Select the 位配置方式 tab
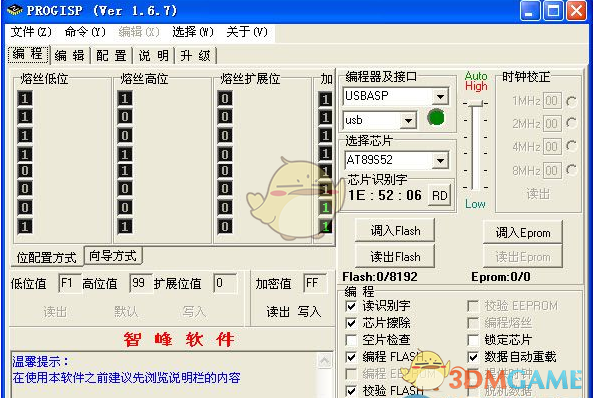This screenshot has height=398, width=593. 47,258
